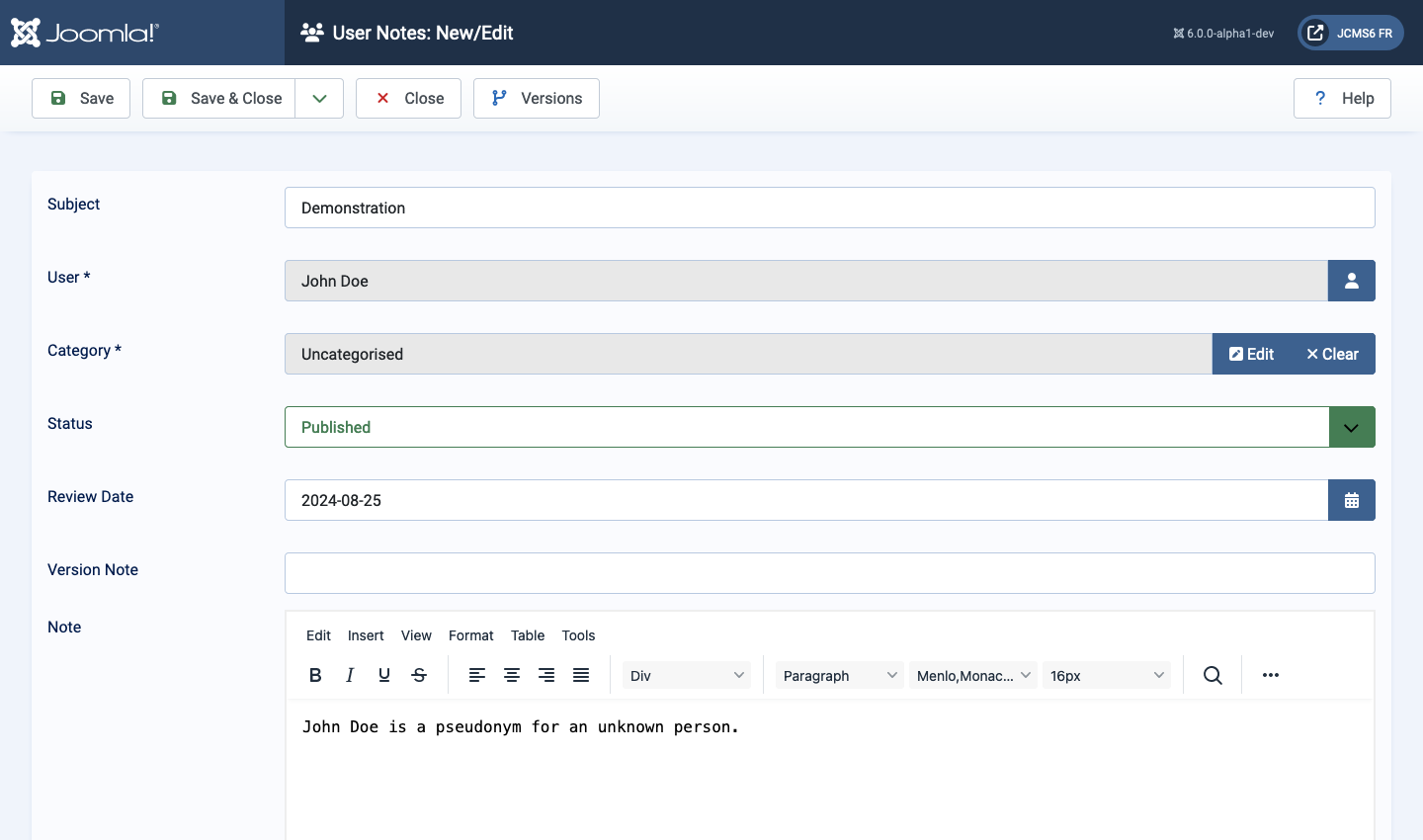Open the editor Insert menu
Screen dimensions: 1423x840
click(x=366, y=635)
